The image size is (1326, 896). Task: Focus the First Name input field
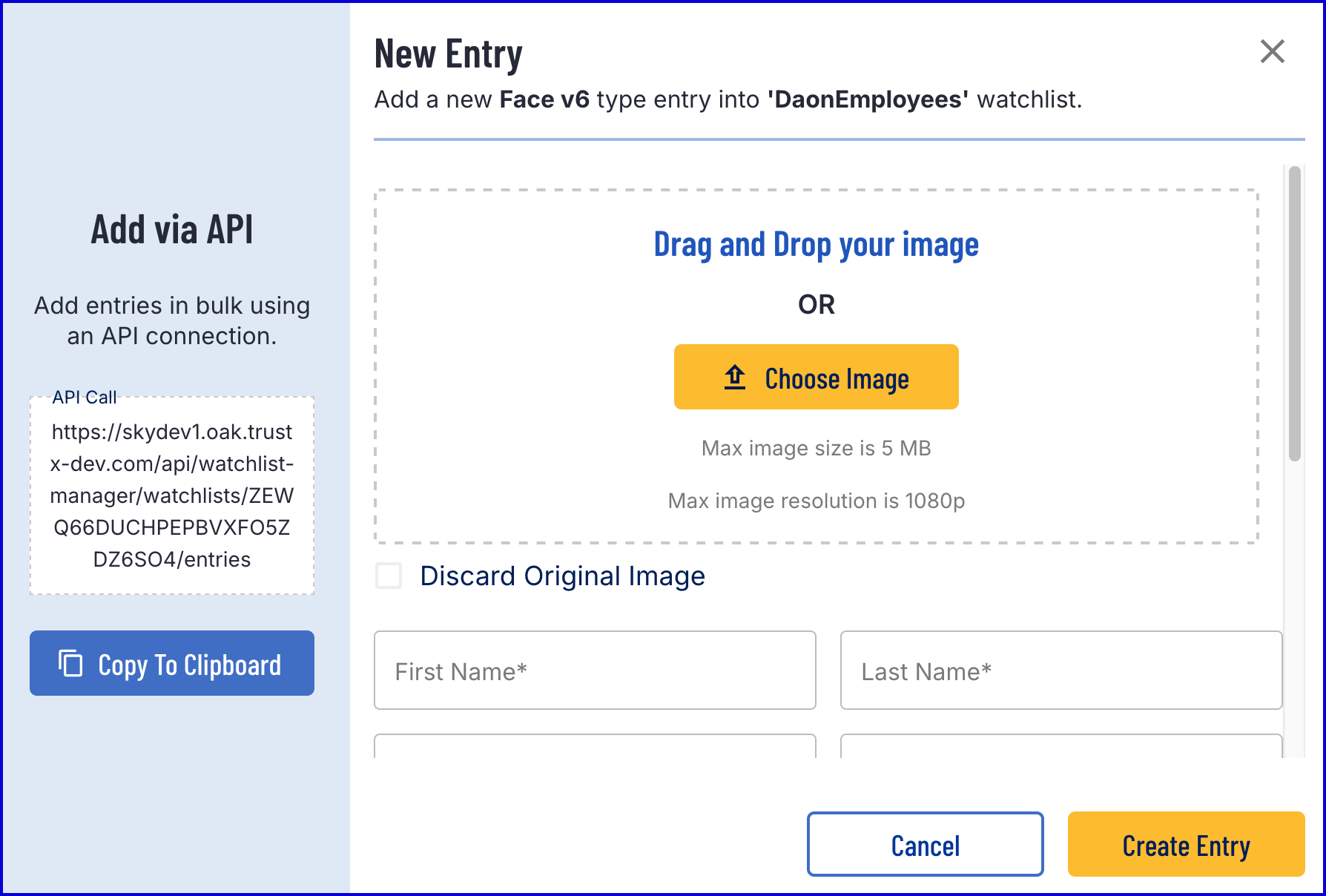tap(595, 671)
